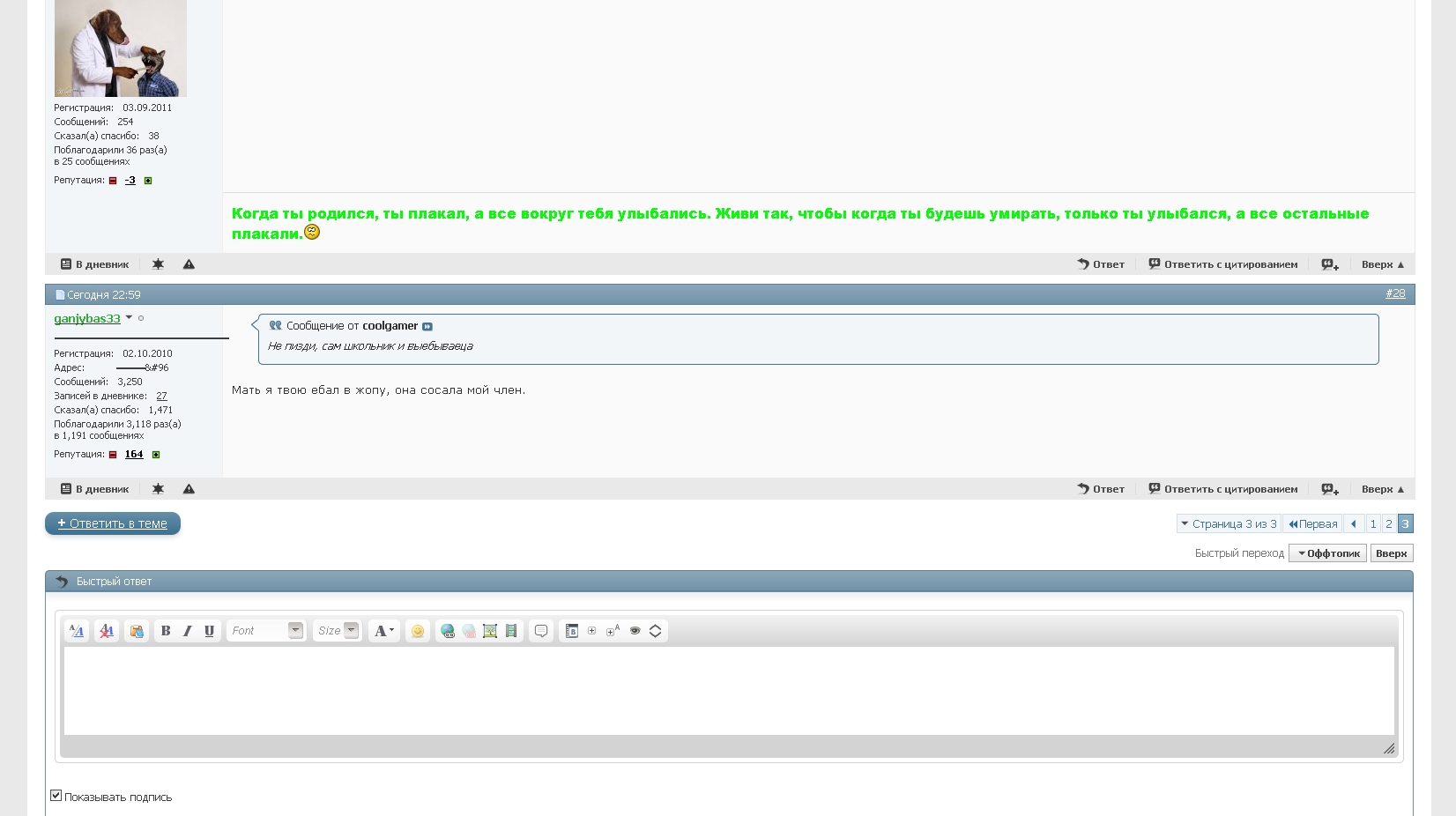The height and width of the screenshot is (816, 1456).
Task: Click the editor resize handle corner
Action: tap(1389, 749)
